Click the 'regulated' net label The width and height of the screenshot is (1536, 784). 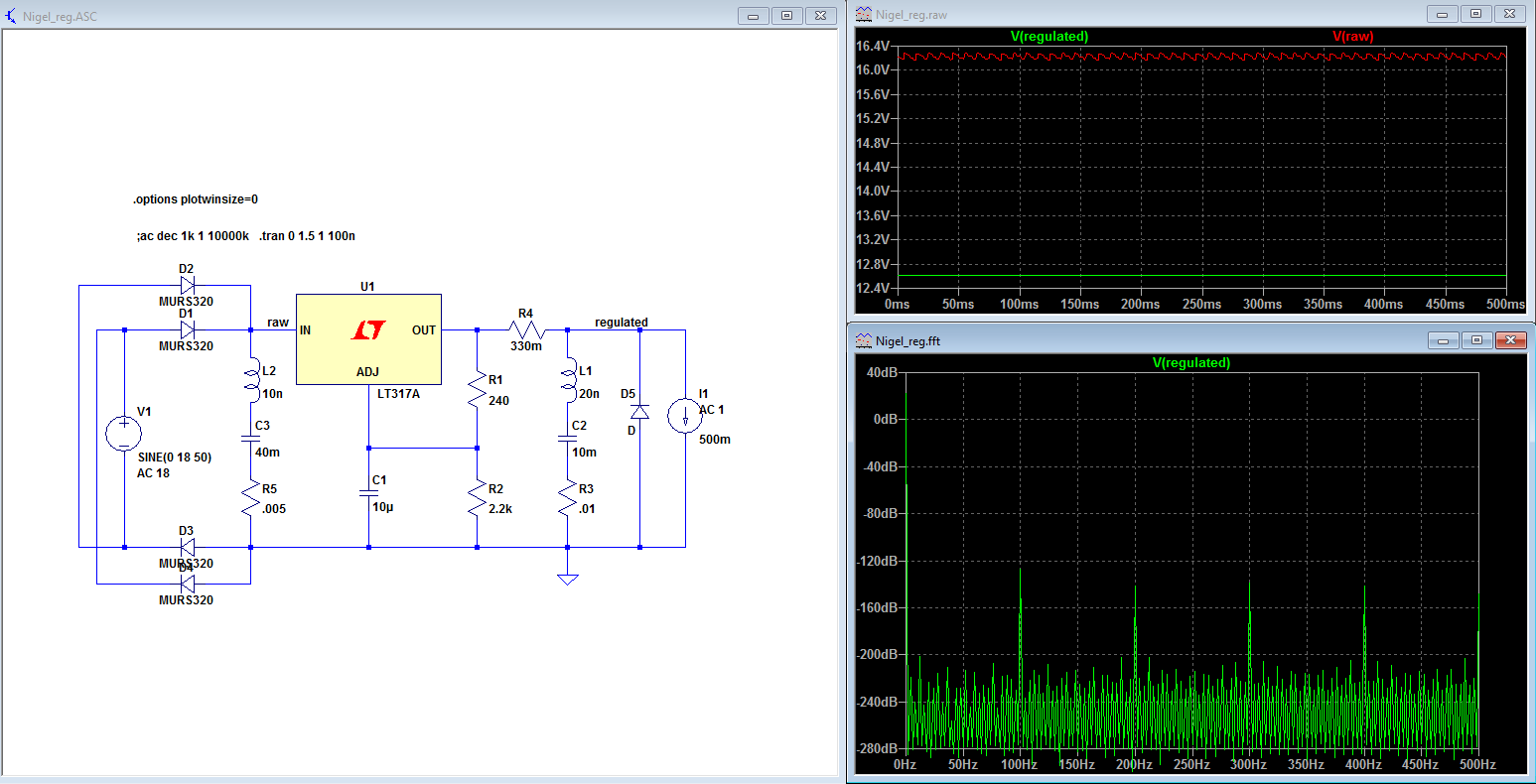pos(622,323)
